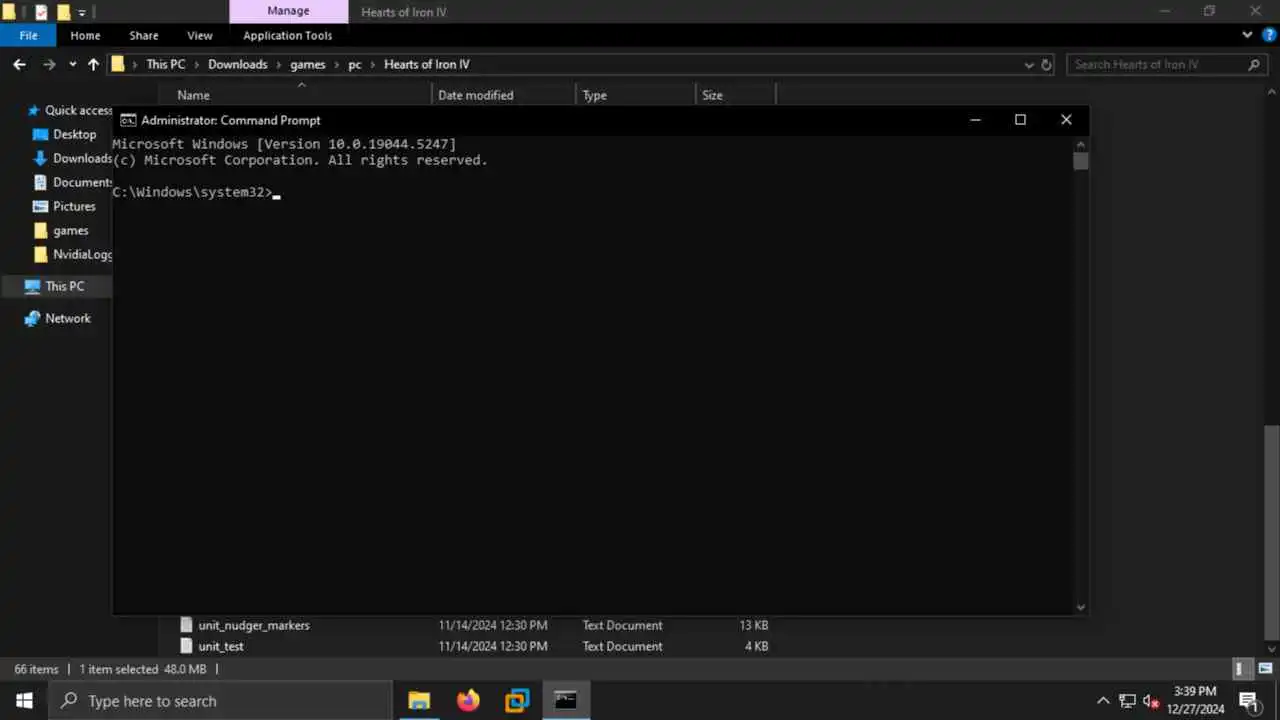Screen dimensions: 1280x720
Task: Launch Firefox from the taskbar
Action: pos(468,700)
